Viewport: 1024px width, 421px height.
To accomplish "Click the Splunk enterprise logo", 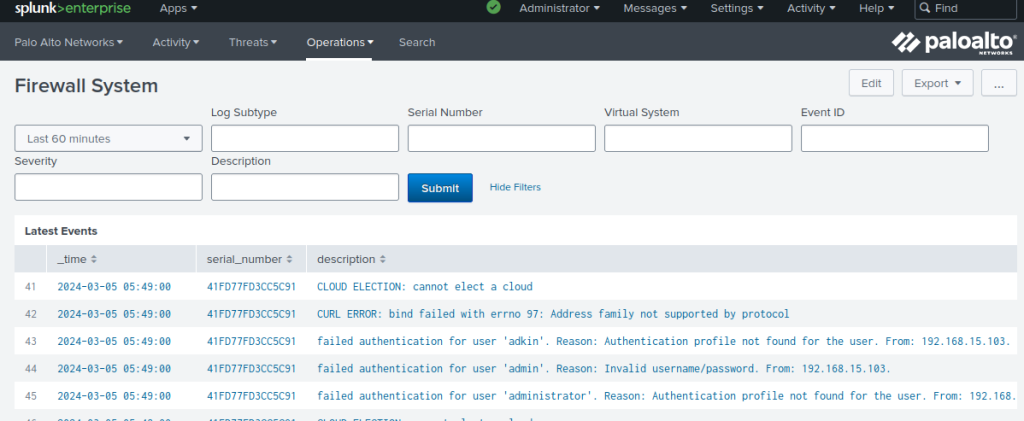I will [72, 8].
